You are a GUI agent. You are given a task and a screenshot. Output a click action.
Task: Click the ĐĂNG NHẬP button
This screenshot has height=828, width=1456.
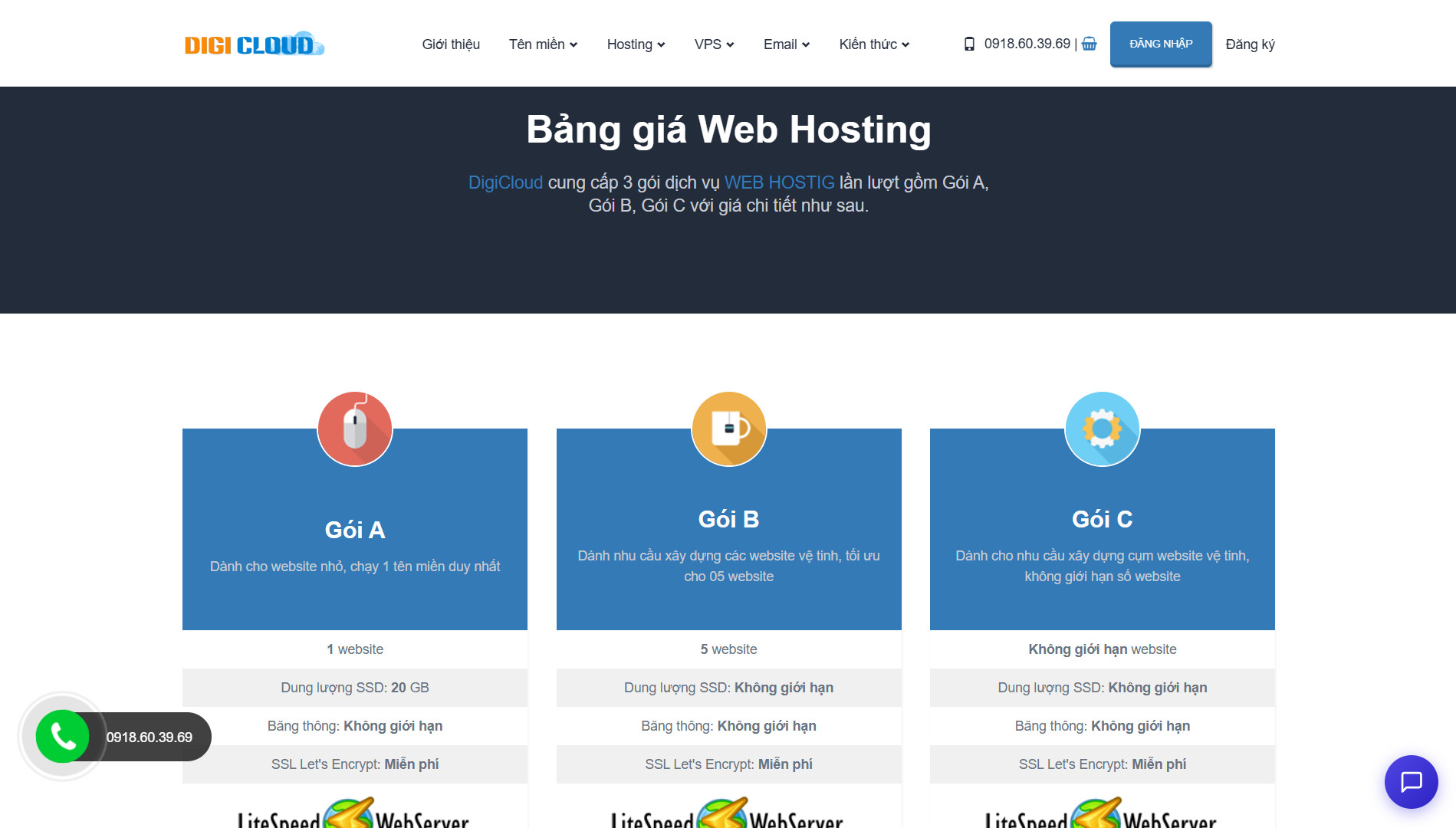point(1161,44)
